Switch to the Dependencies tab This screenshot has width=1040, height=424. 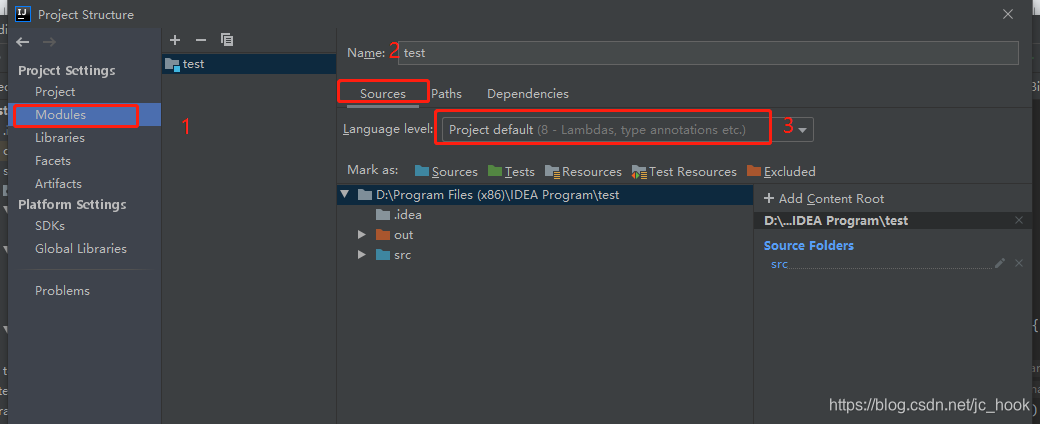[528, 94]
